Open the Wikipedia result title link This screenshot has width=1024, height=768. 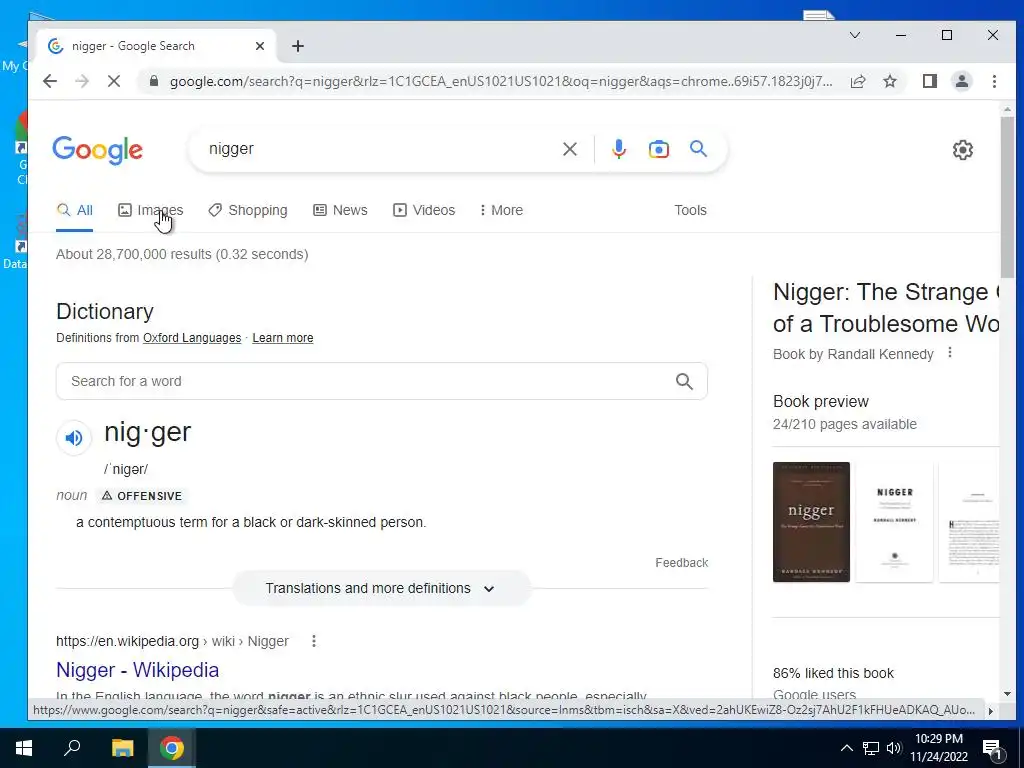click(x=137, y=670)
